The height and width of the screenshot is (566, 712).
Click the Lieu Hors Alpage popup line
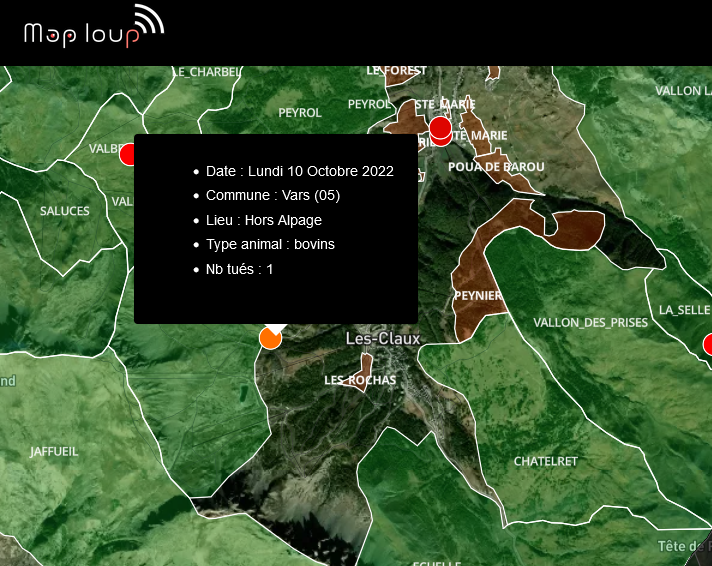pos(264,220)
